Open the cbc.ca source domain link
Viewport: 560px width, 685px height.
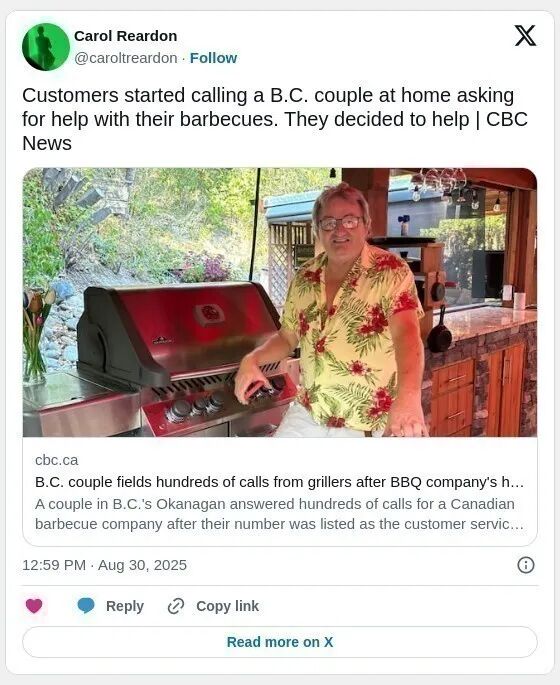click(56, 460)
